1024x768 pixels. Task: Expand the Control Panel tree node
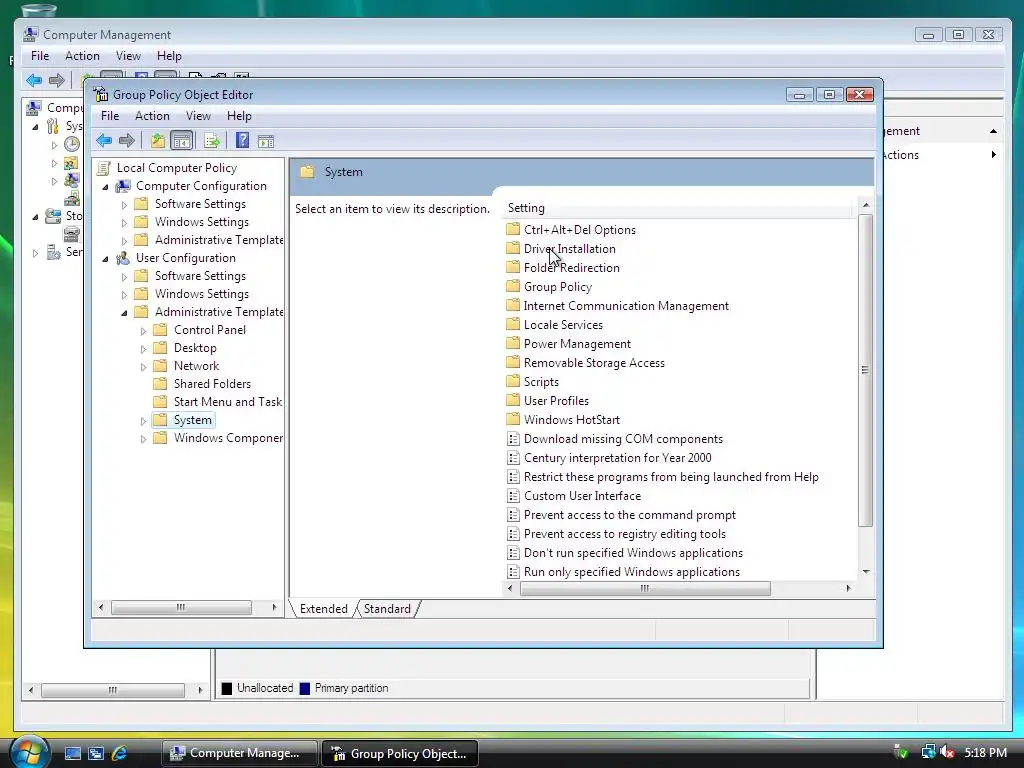click(x=144, y=331)
